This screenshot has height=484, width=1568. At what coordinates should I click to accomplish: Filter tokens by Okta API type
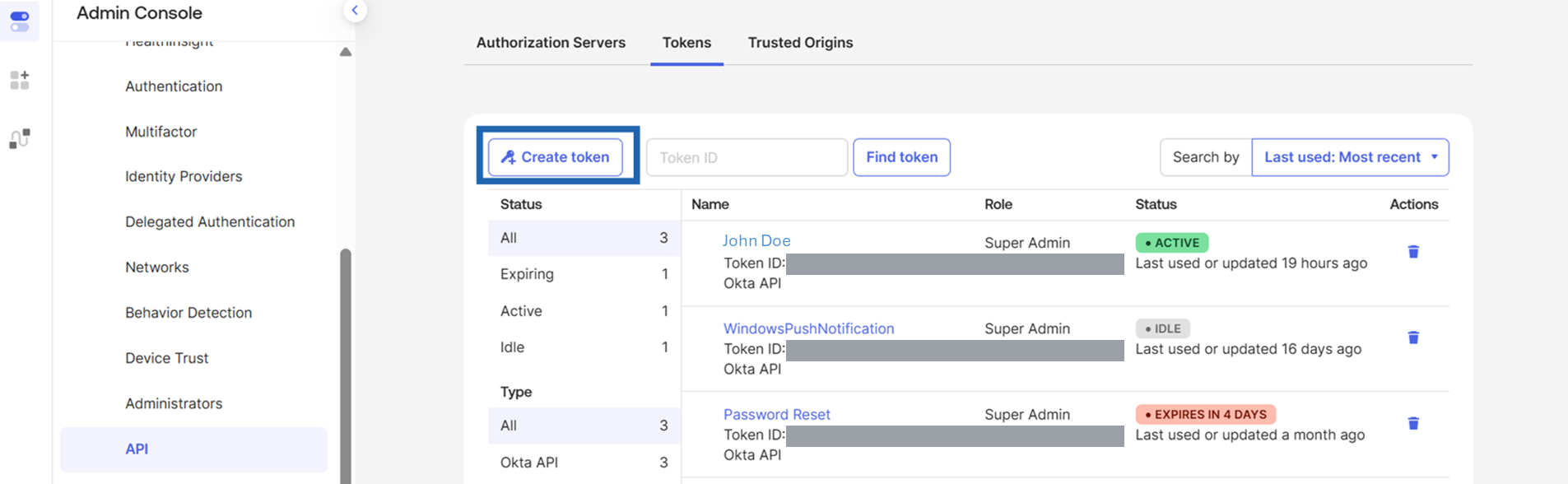(584, 463)
